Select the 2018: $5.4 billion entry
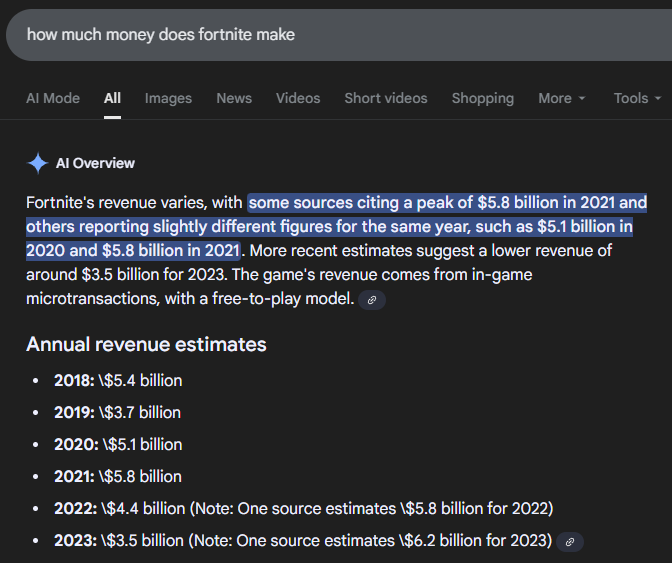Viewport: 672px width, 563px height. pyautogui.click(x=118, y=381)
